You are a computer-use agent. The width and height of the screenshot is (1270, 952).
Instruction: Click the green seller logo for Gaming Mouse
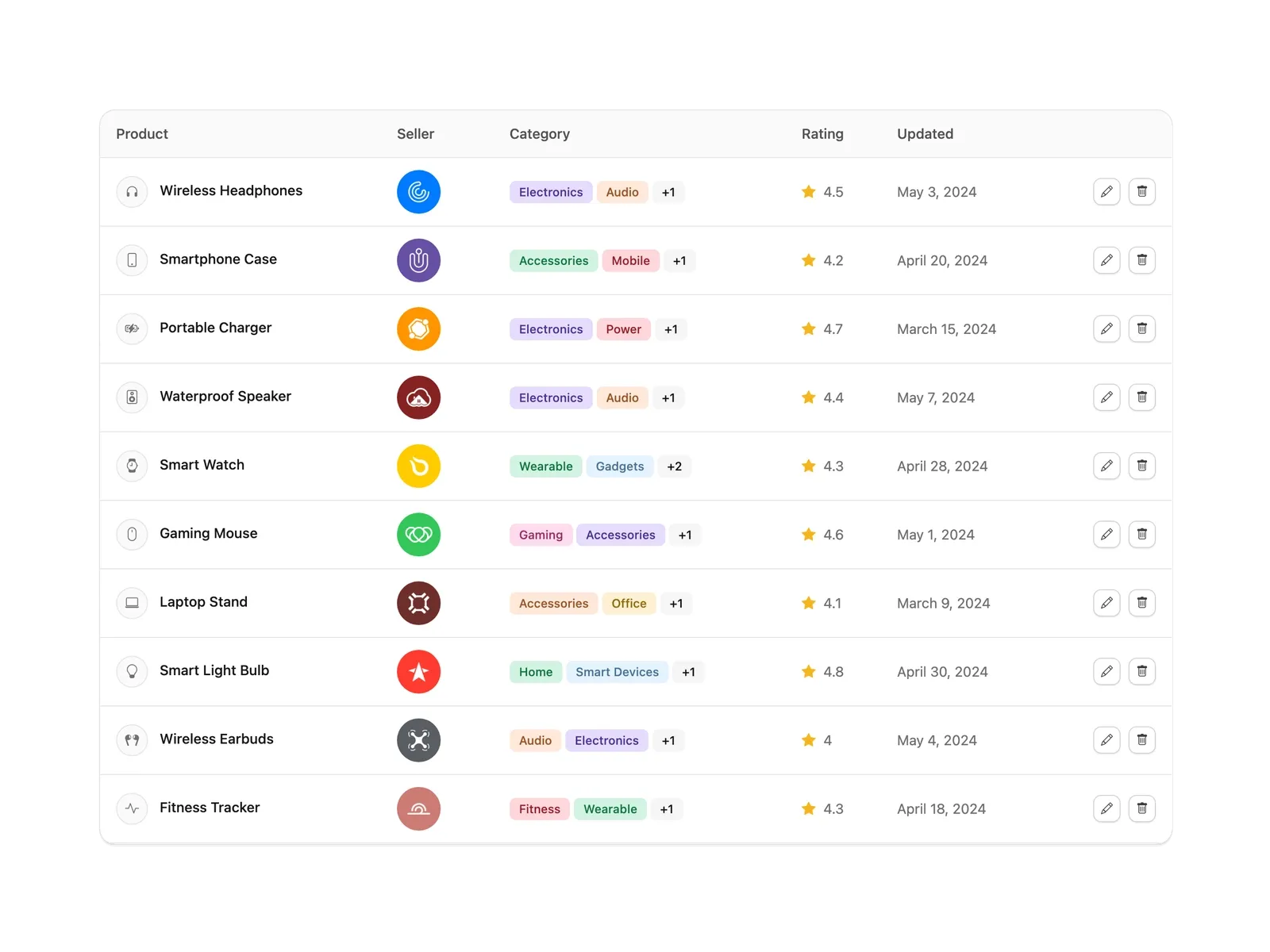pos(418,535)
